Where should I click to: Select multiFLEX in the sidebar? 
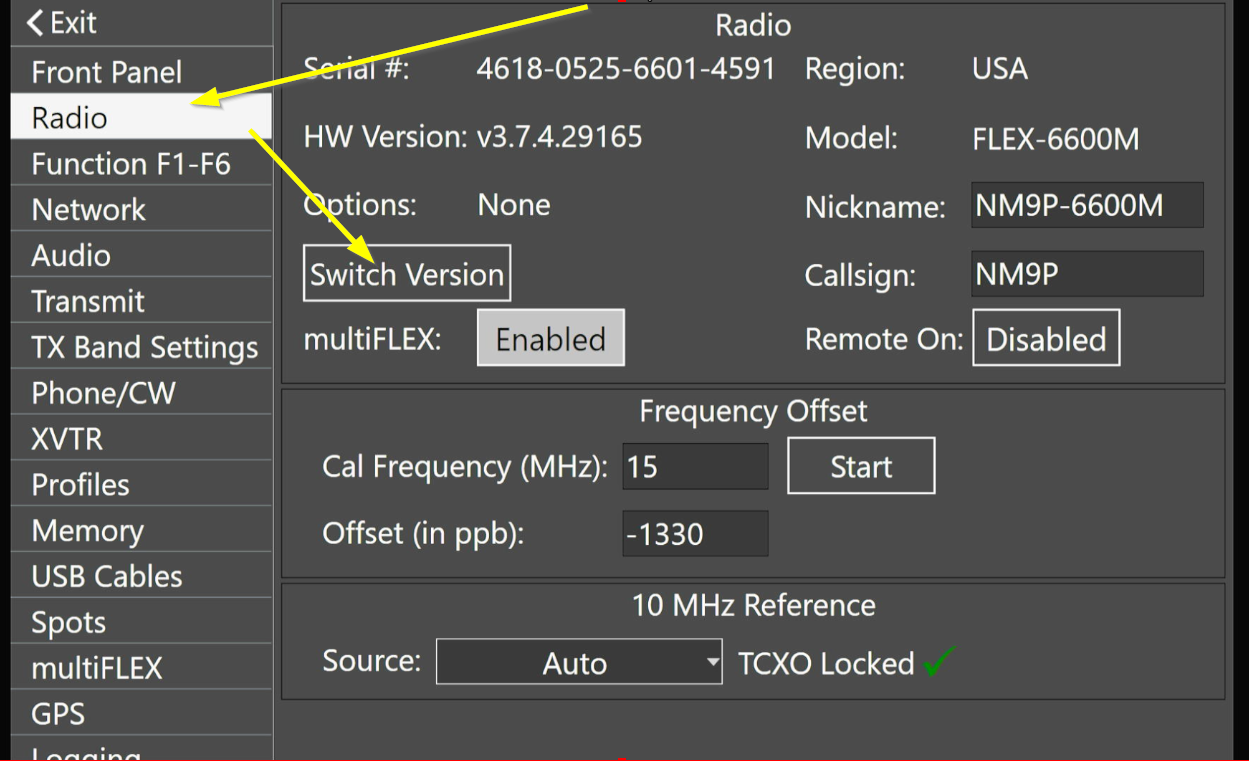(x=141, y=668)
